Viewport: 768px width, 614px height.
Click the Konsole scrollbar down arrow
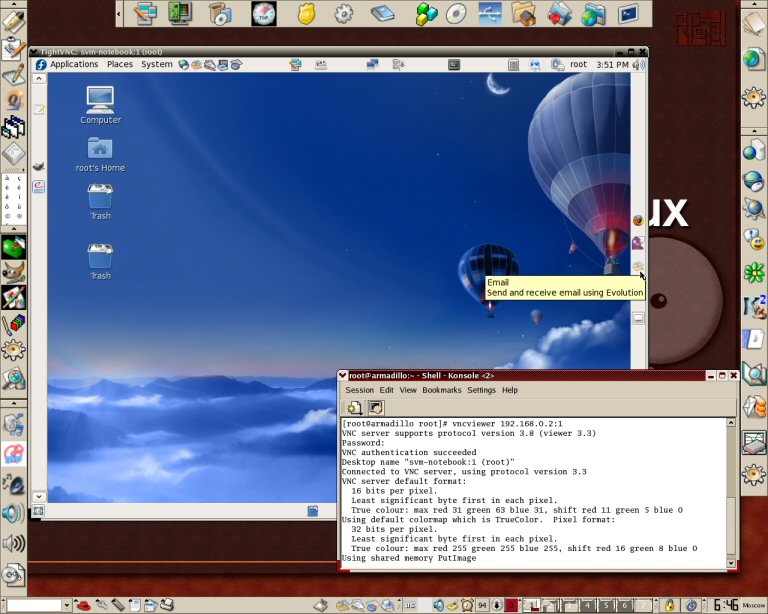coord(731,563)
